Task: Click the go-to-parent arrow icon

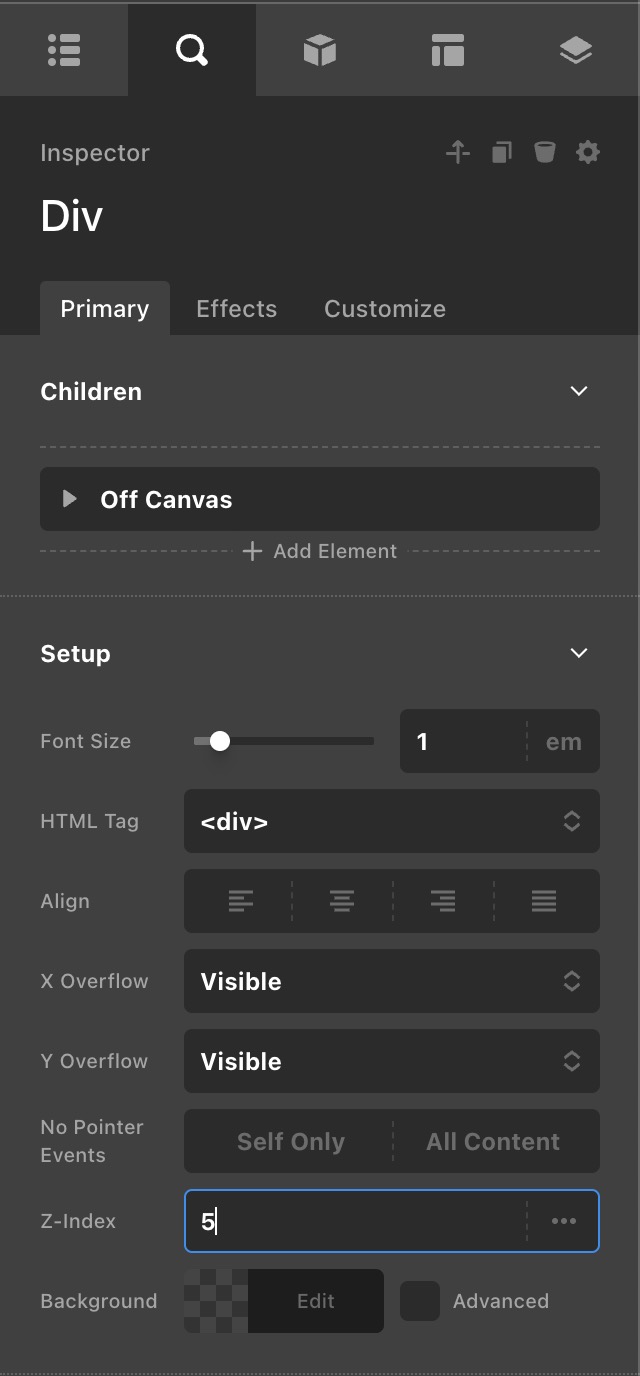Action: [458, 152]
